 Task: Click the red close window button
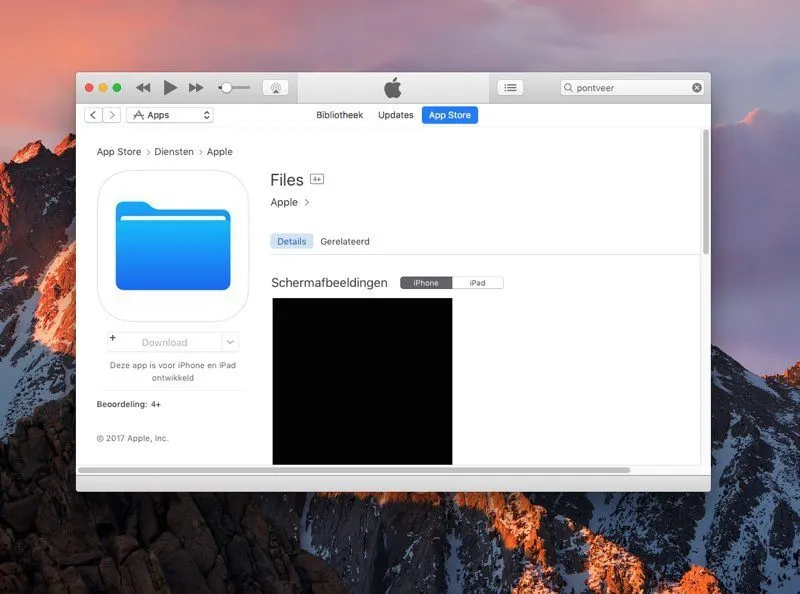pos(89,88)
